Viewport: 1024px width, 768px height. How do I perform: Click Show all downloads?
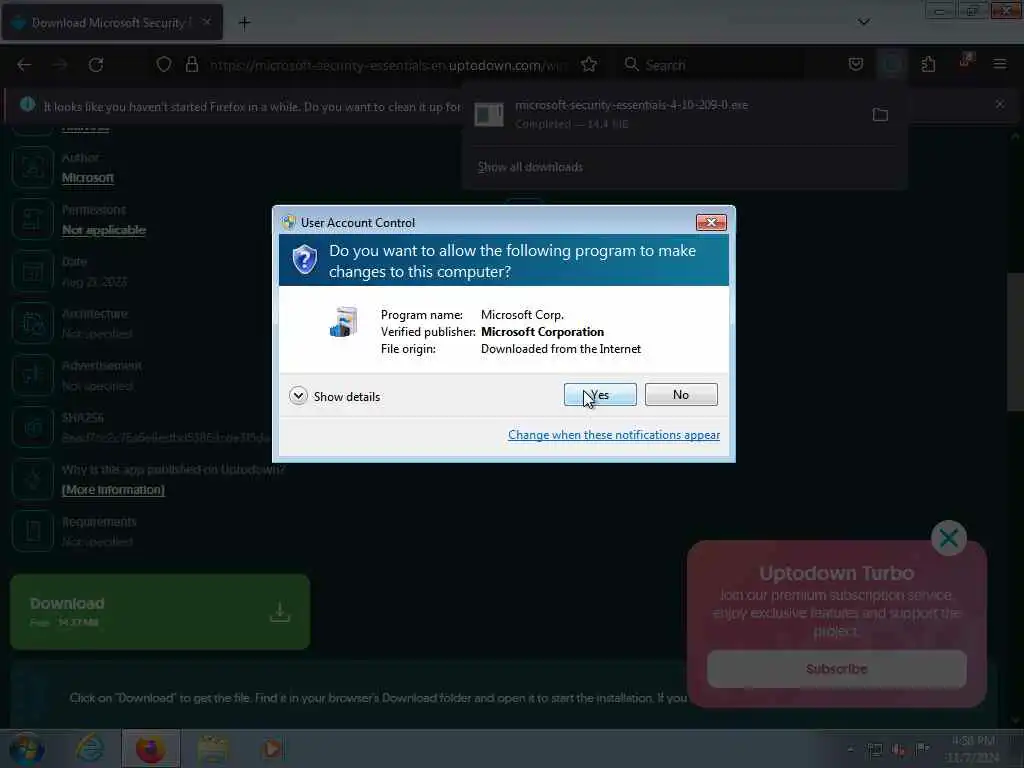click(x=530, y=167)
